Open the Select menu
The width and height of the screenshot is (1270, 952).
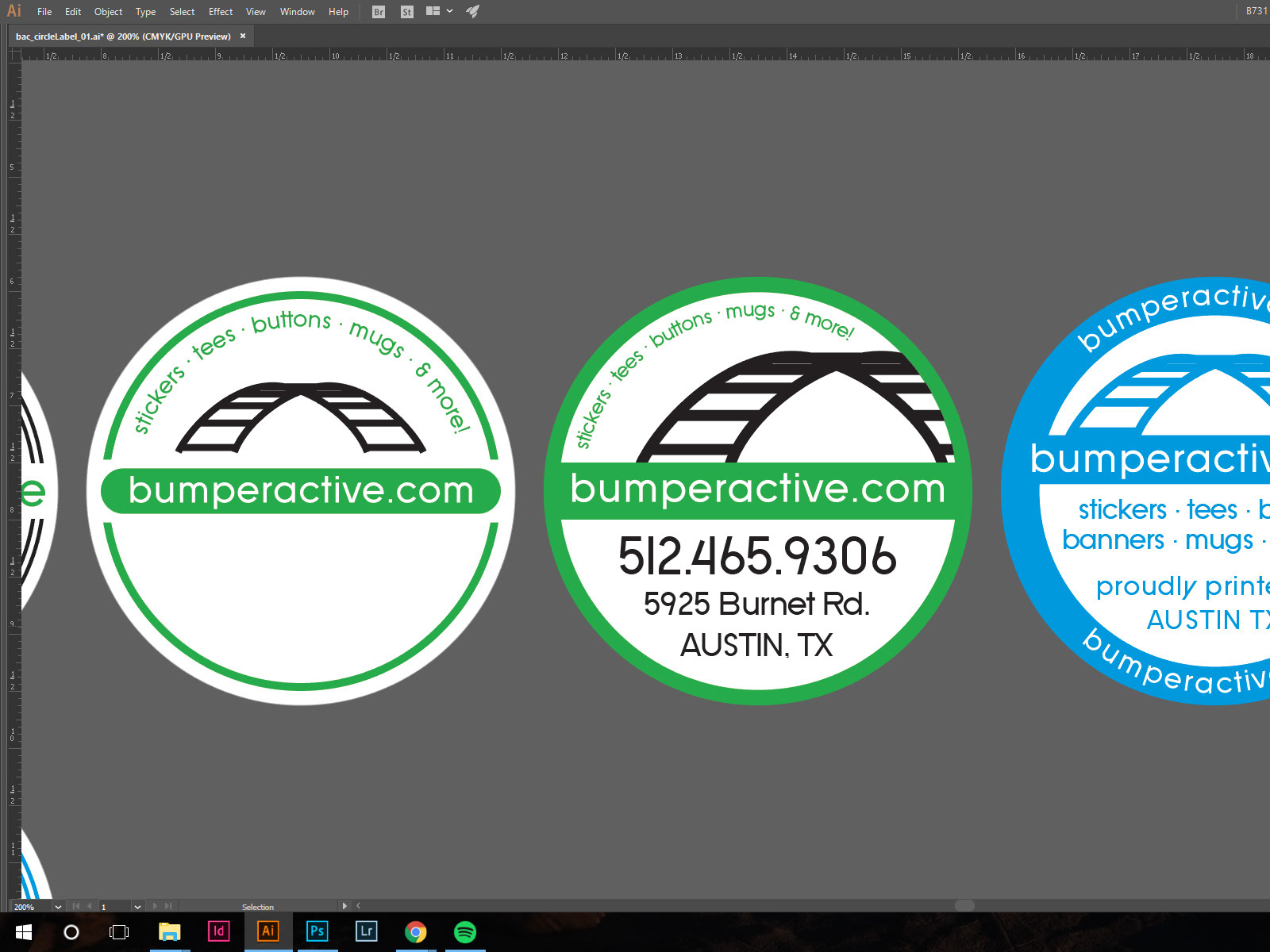pos(182,12)
